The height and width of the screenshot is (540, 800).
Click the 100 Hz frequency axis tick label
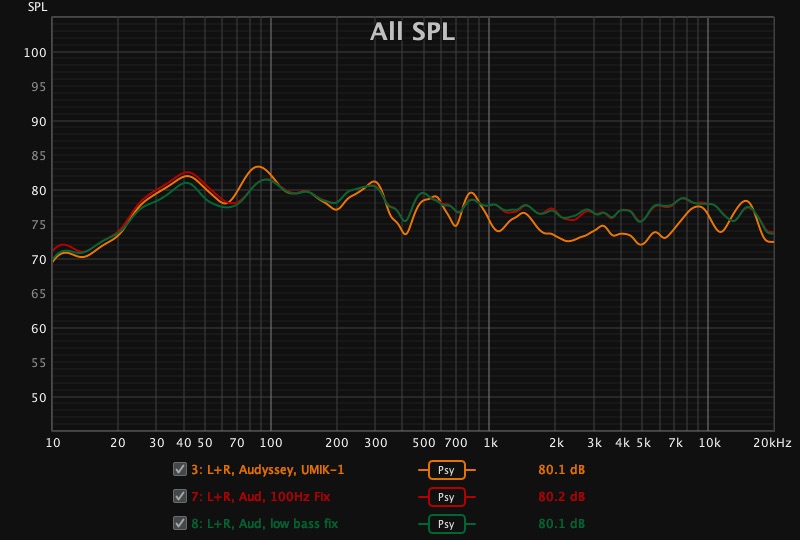point(271,442)
